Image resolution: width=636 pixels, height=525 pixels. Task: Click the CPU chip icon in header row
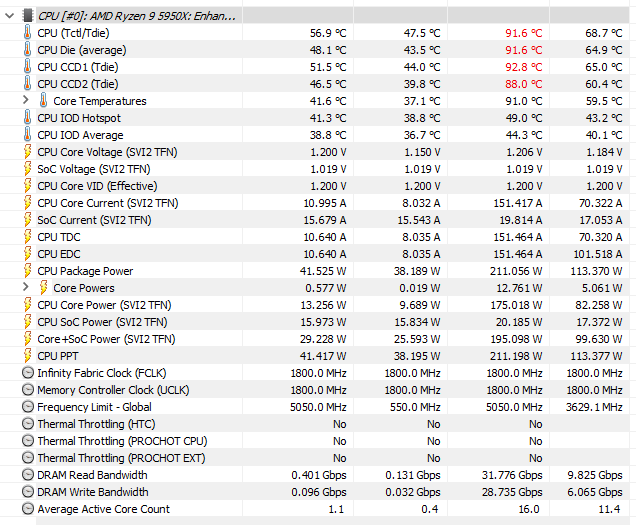pyautogui.click(x=27, y=16)
